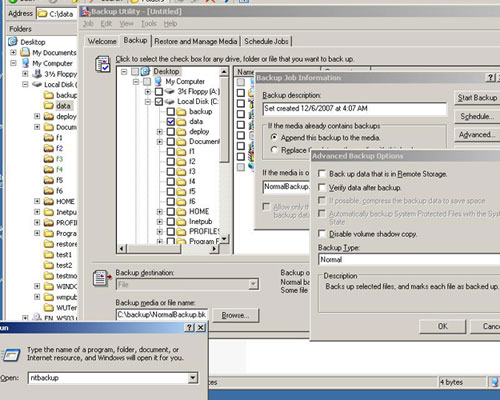The height and width of the screenshot is (400, 500).
Task: Open the Run dialog Open dropdown
Action: (193, 378)
